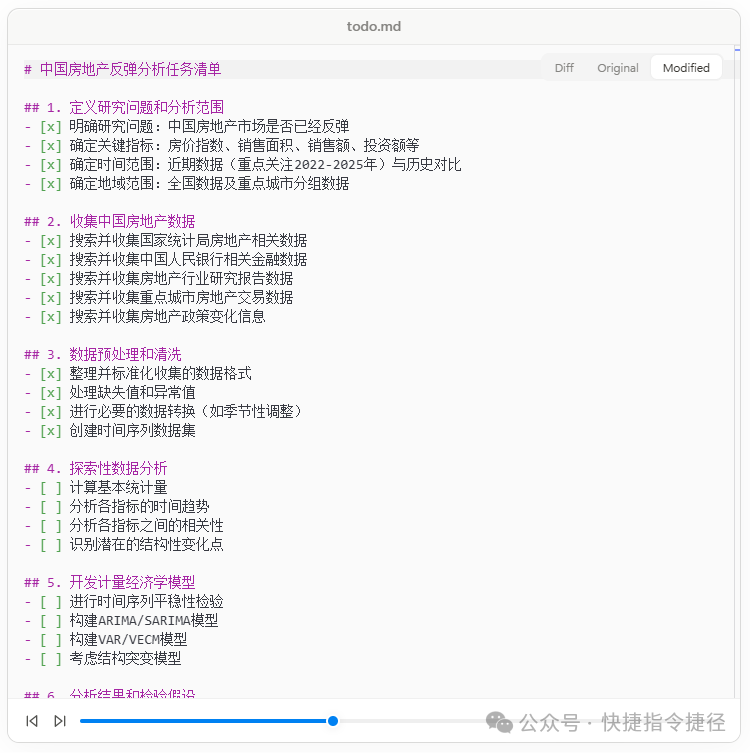This screenshot has height=753, width=750.
Task: Select the Modified view tab
Action: [x=686, y=68]
